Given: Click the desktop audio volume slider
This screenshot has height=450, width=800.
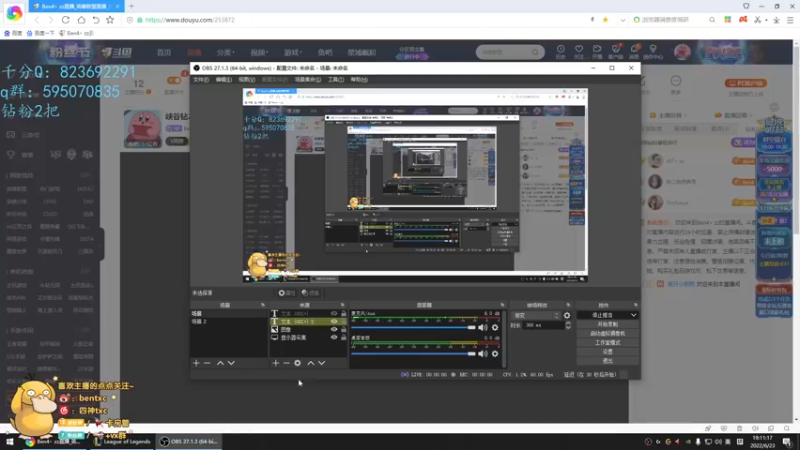Looking at the screenshot, I should click(413, 354).
